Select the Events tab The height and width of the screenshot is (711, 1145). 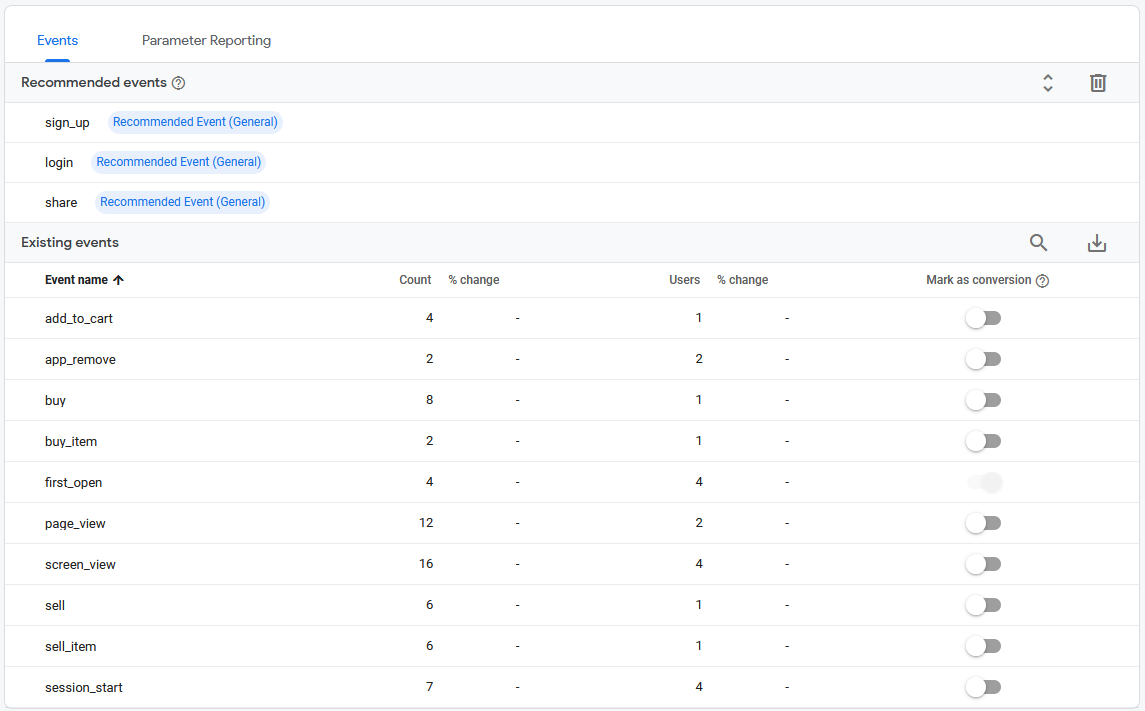pyautogui.click(x=57, y=40)
